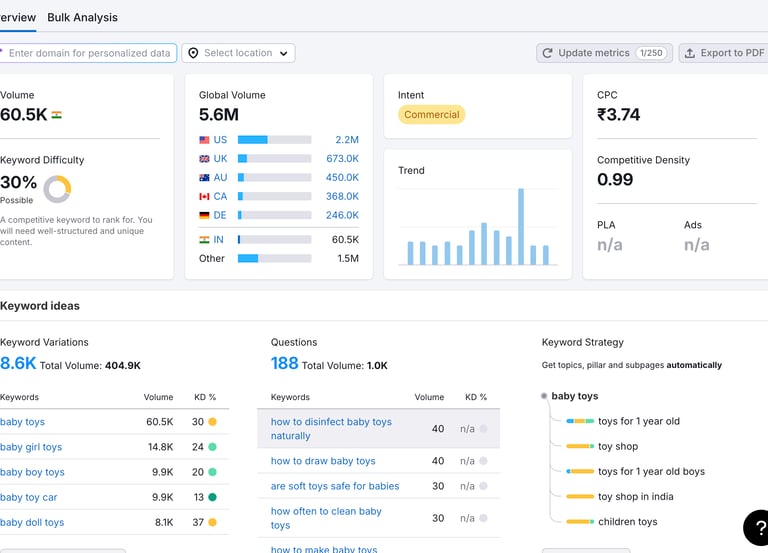Focus the domain for personalized data field
The width and height of the screenshot is (768, 553).
[88, 53]
